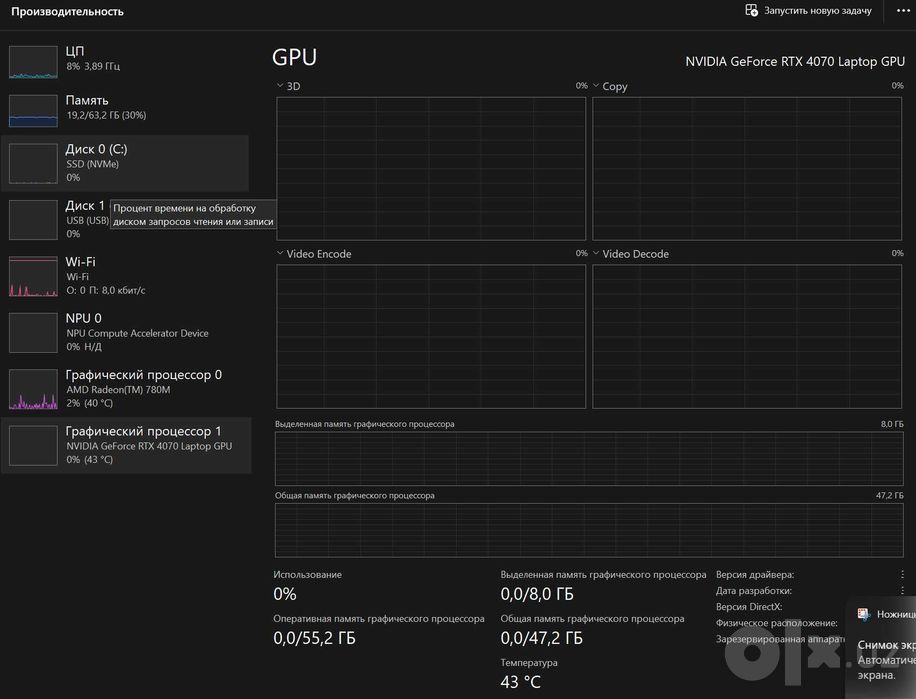This screenshot has width=916, height=699.
Task: Select Диск 0 (C:) in sidebar
Action: pyautogui.click(x=126, y=163)
